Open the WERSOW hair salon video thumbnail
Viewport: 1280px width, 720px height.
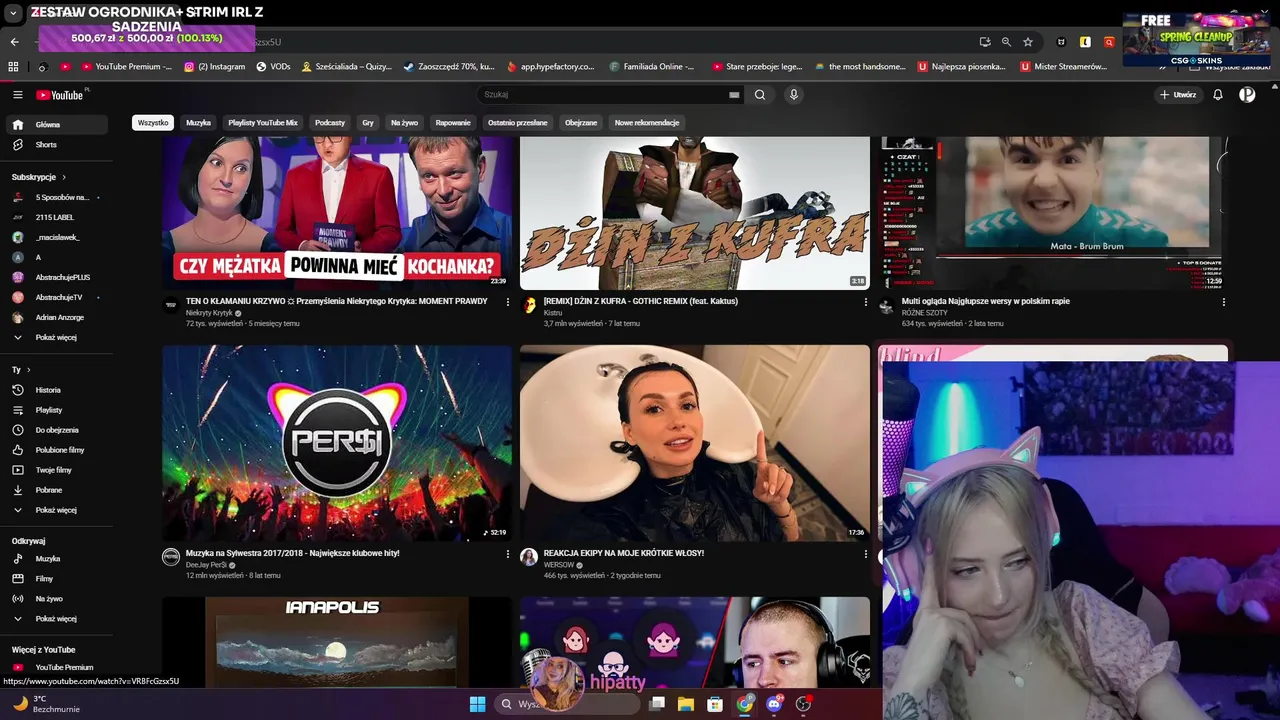point(695,443)
